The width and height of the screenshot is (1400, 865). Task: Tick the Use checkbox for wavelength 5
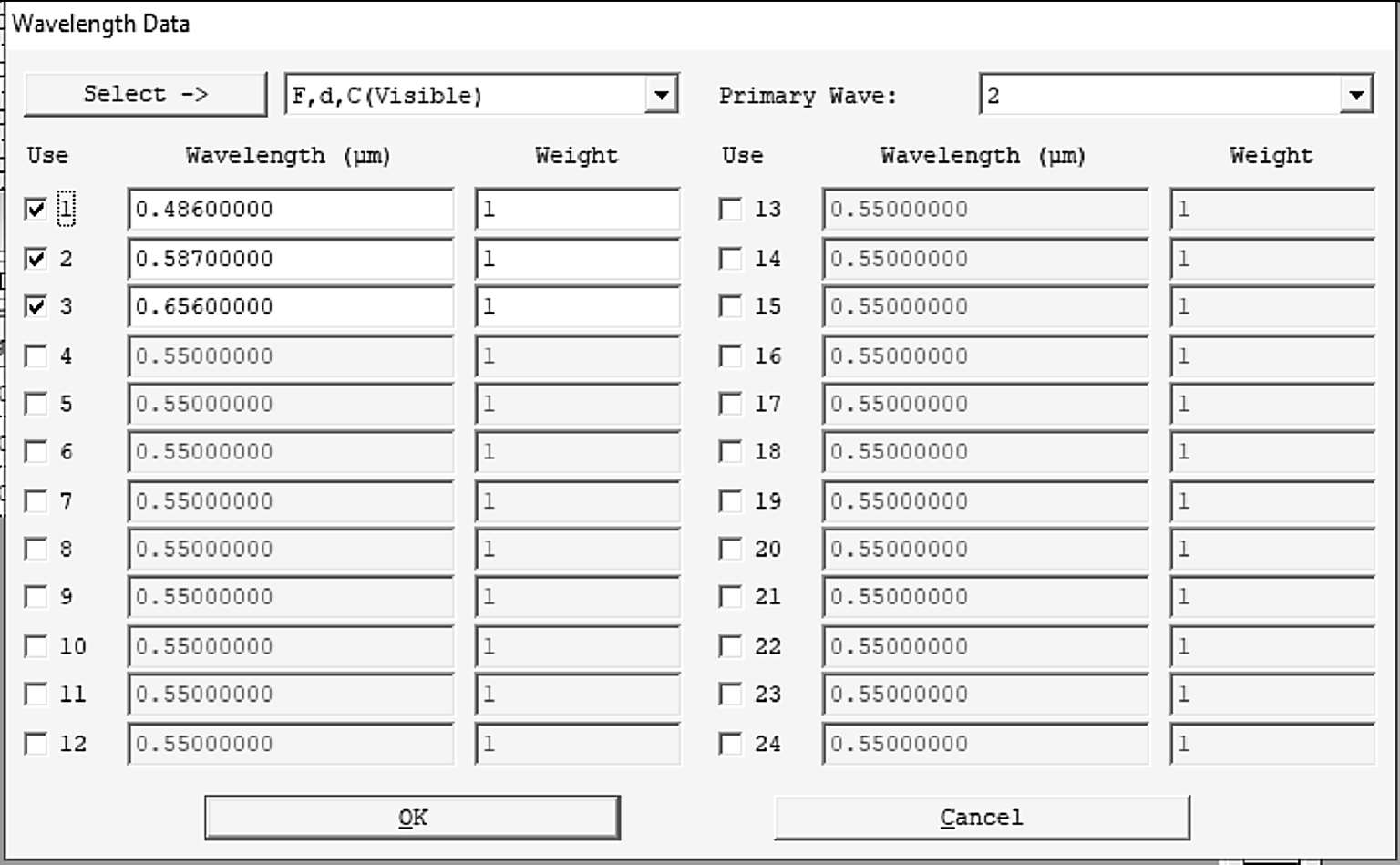point(36,404)
